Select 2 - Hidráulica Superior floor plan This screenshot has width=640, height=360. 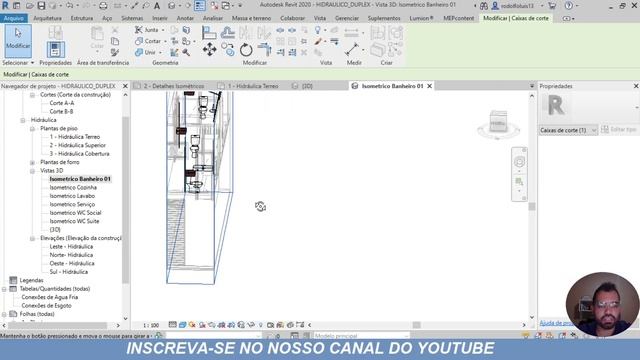coord(78,145)
